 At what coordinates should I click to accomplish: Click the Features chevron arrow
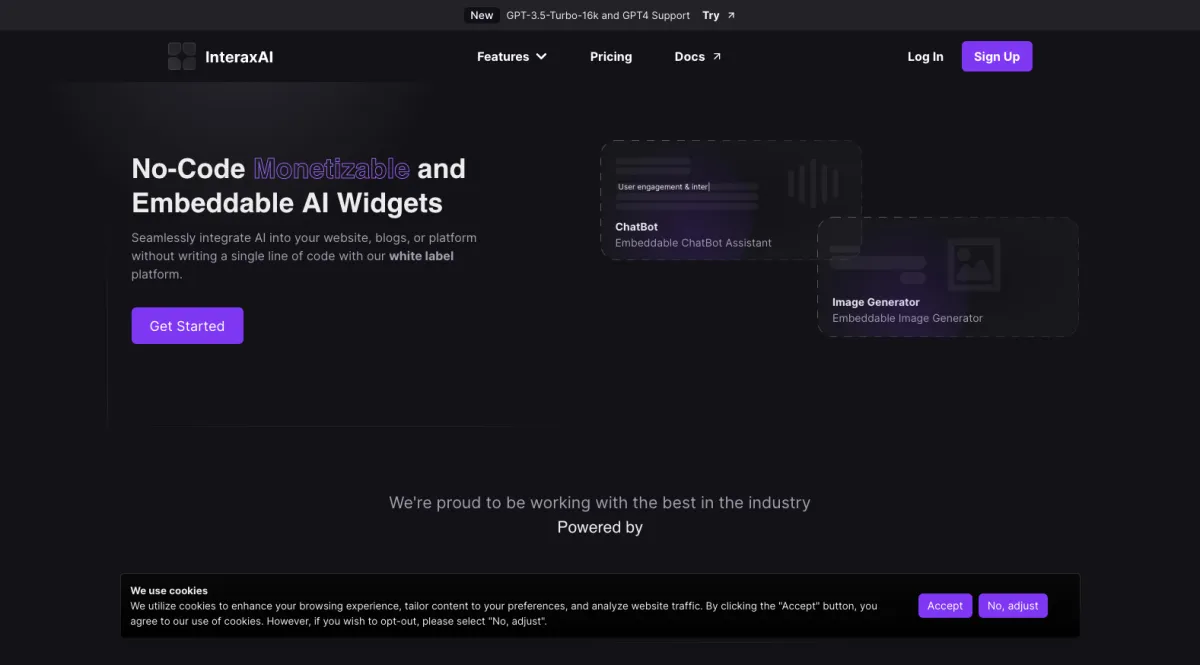pyautogui.click(x=542, y=57)
